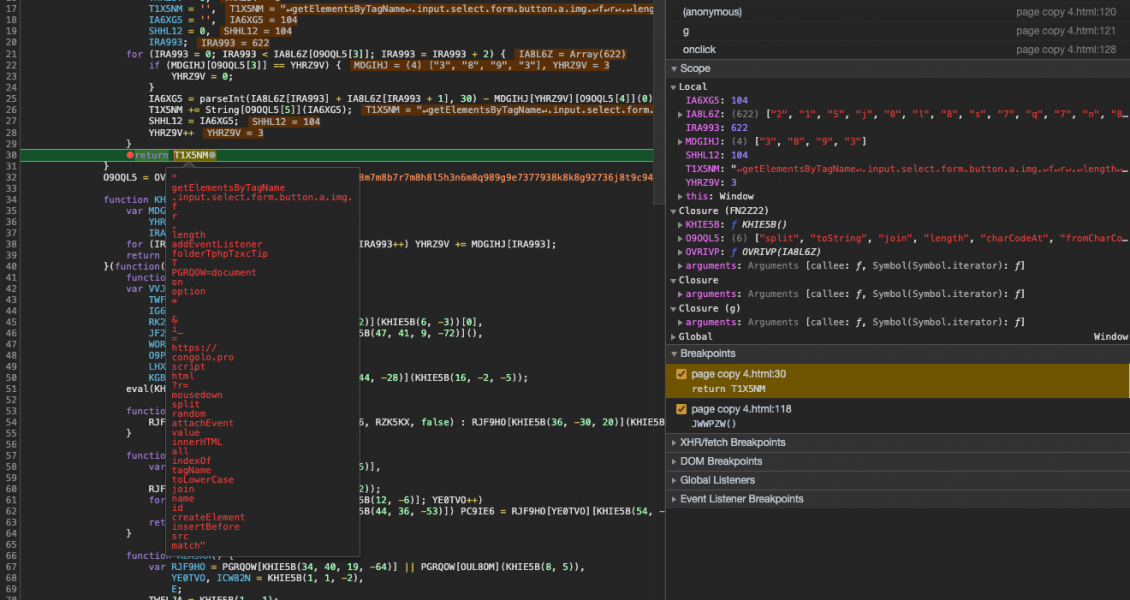Viewport: 1130px width, 600px height.
Task: Click 'addEventListener' in the value tooltip
Action: pos(217,244)
